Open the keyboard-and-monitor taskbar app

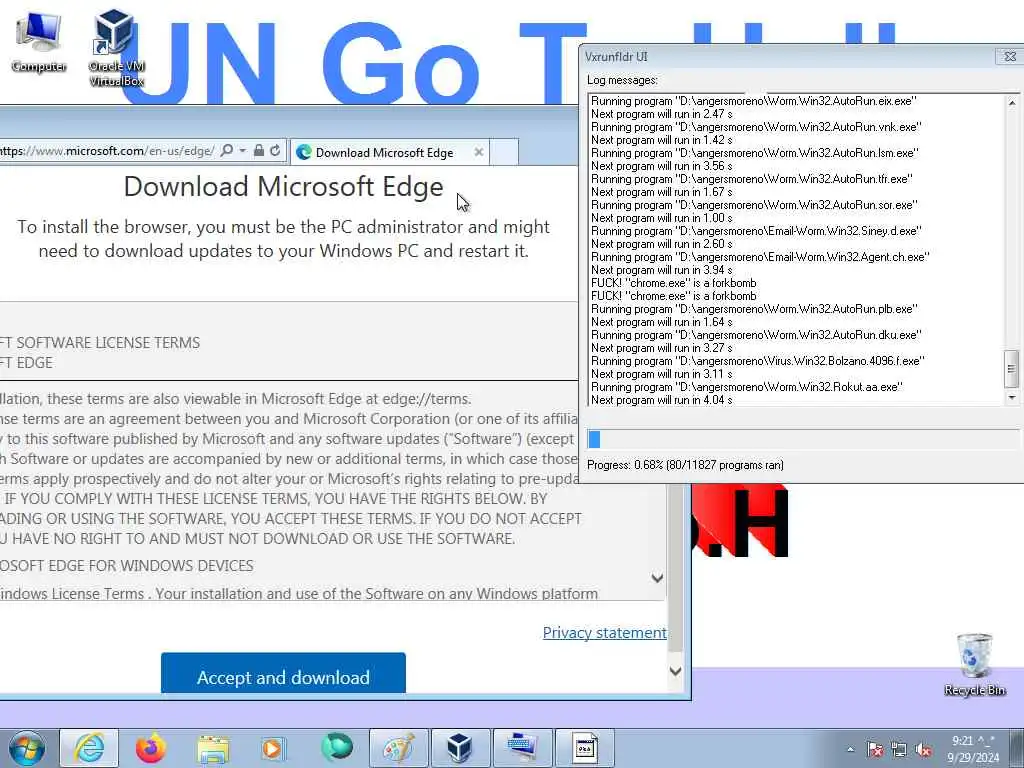tap(522, 748)
